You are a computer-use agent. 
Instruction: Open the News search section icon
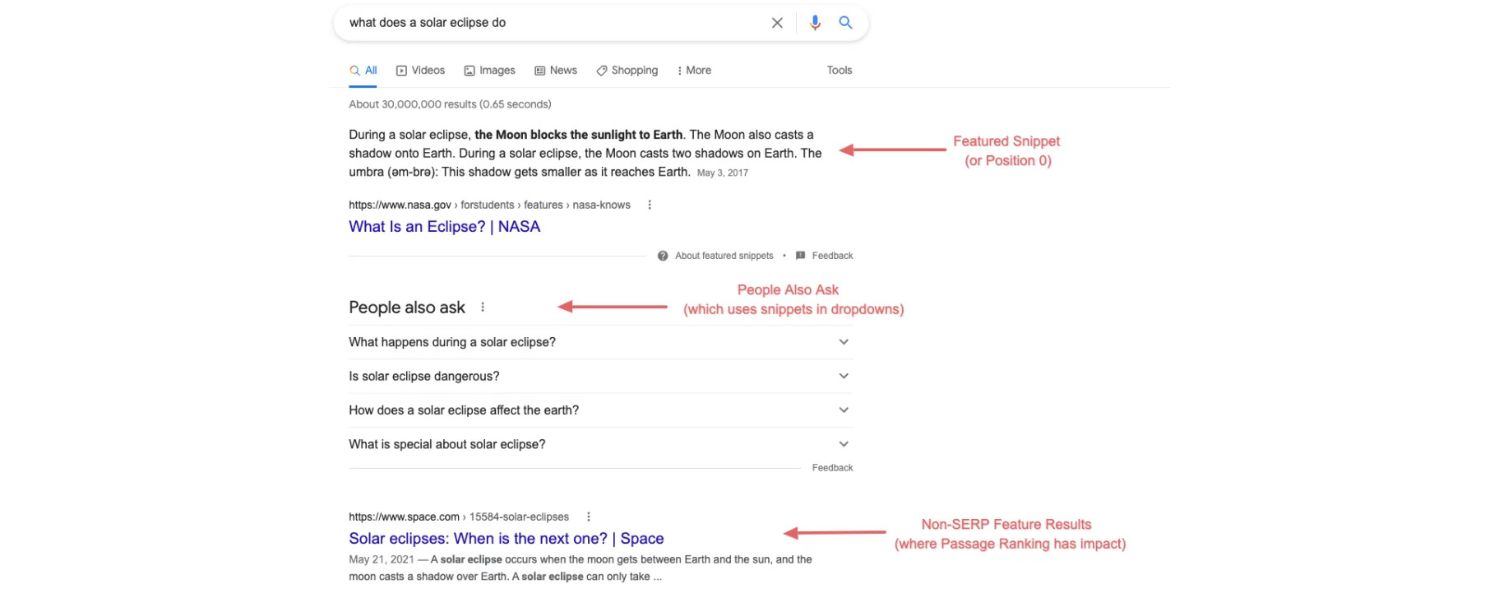point(542,70)
